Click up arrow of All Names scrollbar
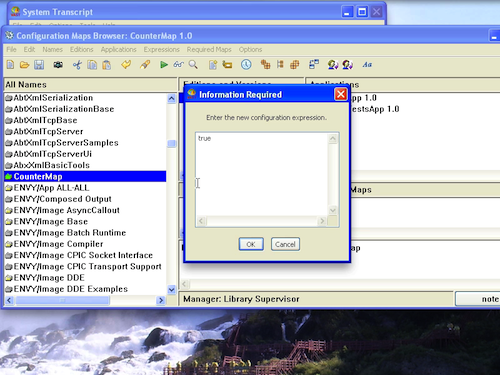 [x=171, y=98]
